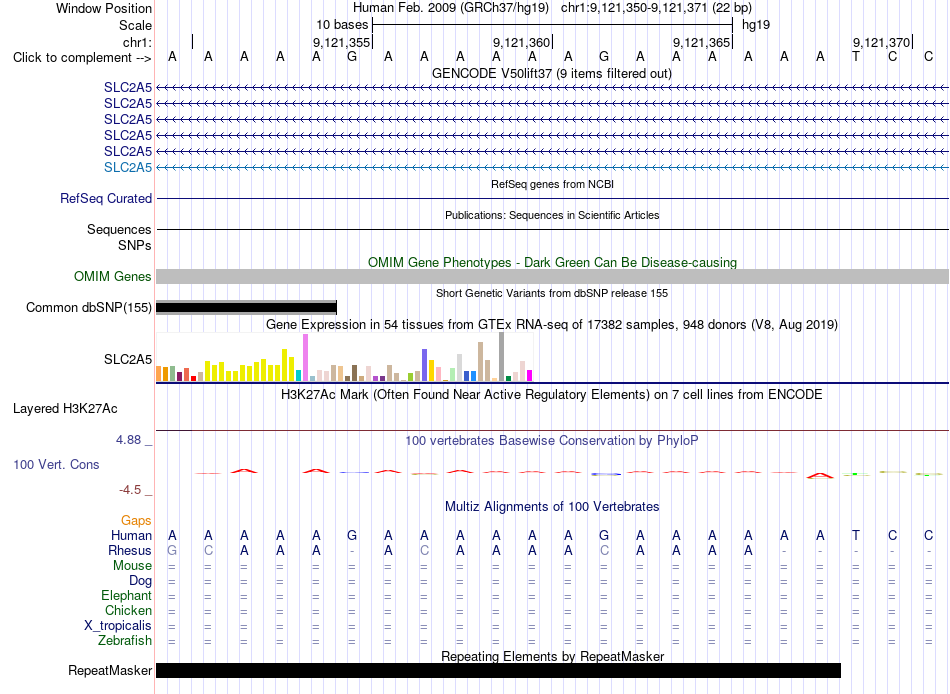Screen dimensions: 950x694
Task: Click the Gaps label in Multiz alignment
Action: pos(136,521)
